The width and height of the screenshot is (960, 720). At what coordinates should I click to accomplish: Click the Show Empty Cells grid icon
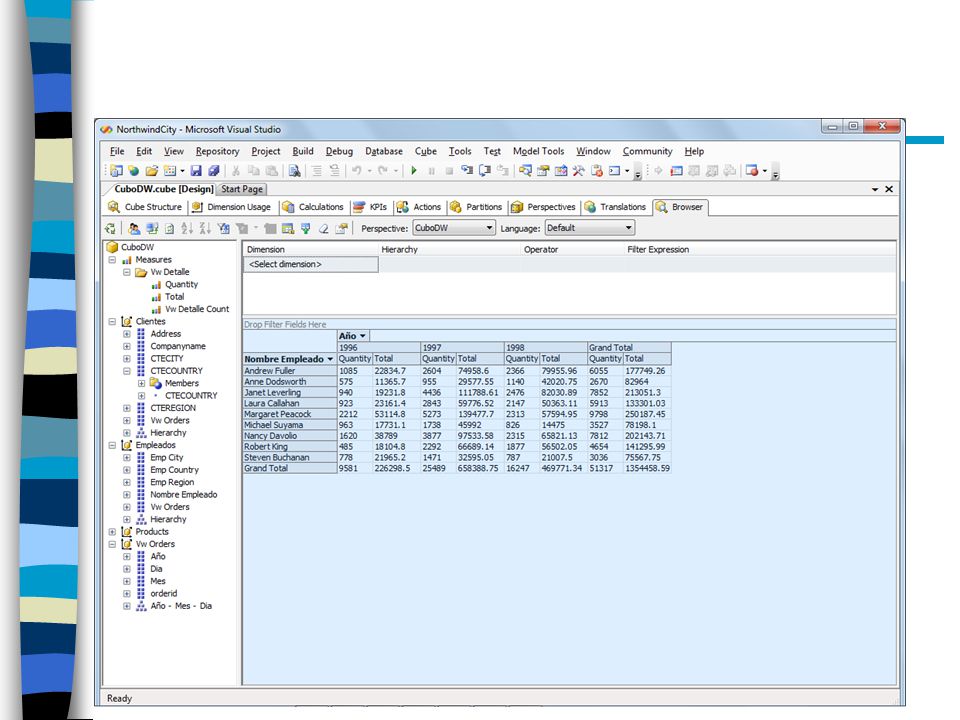288,228
